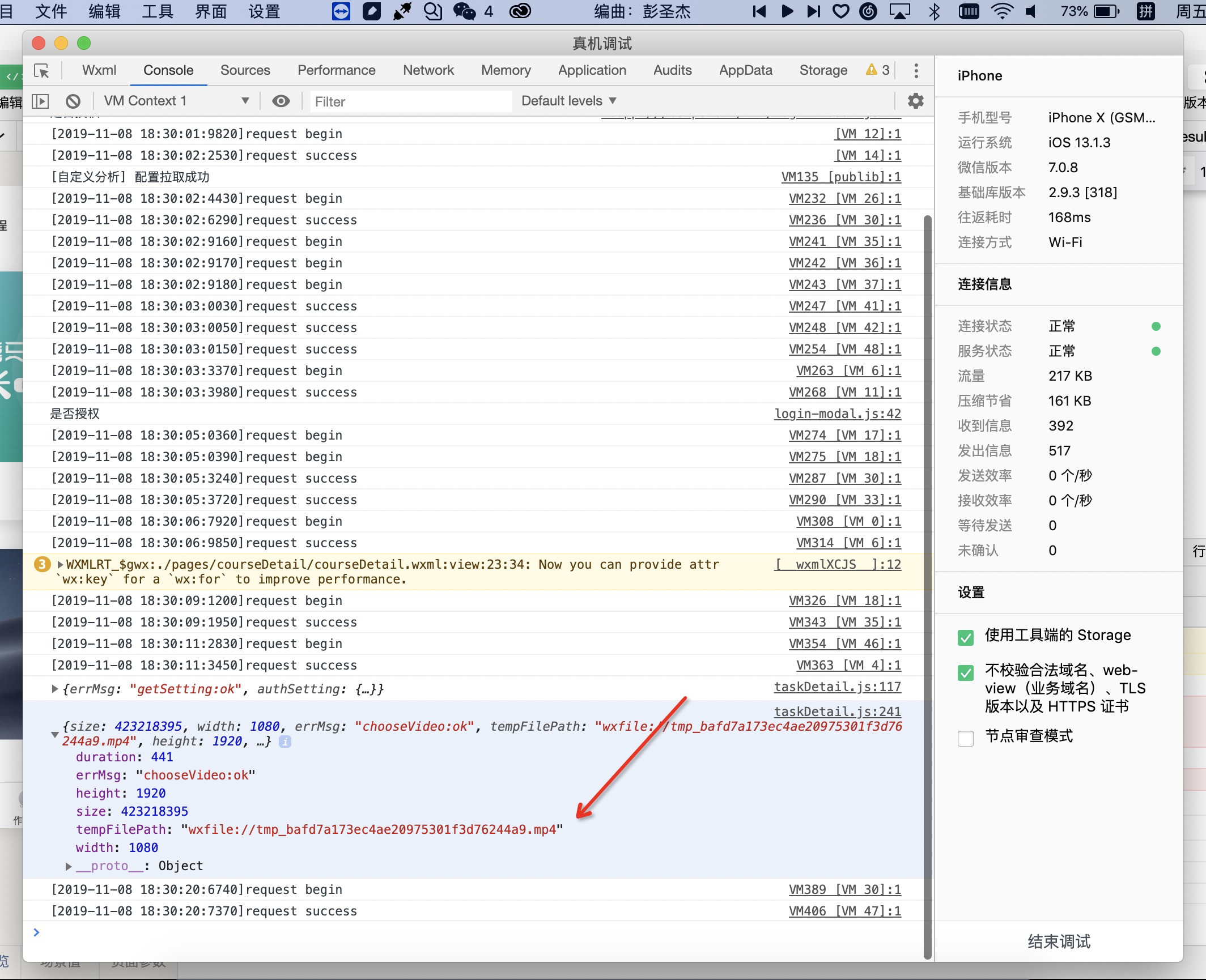Select the 是否授权 log line
The image size is (1206, 980).
[74, 414]
